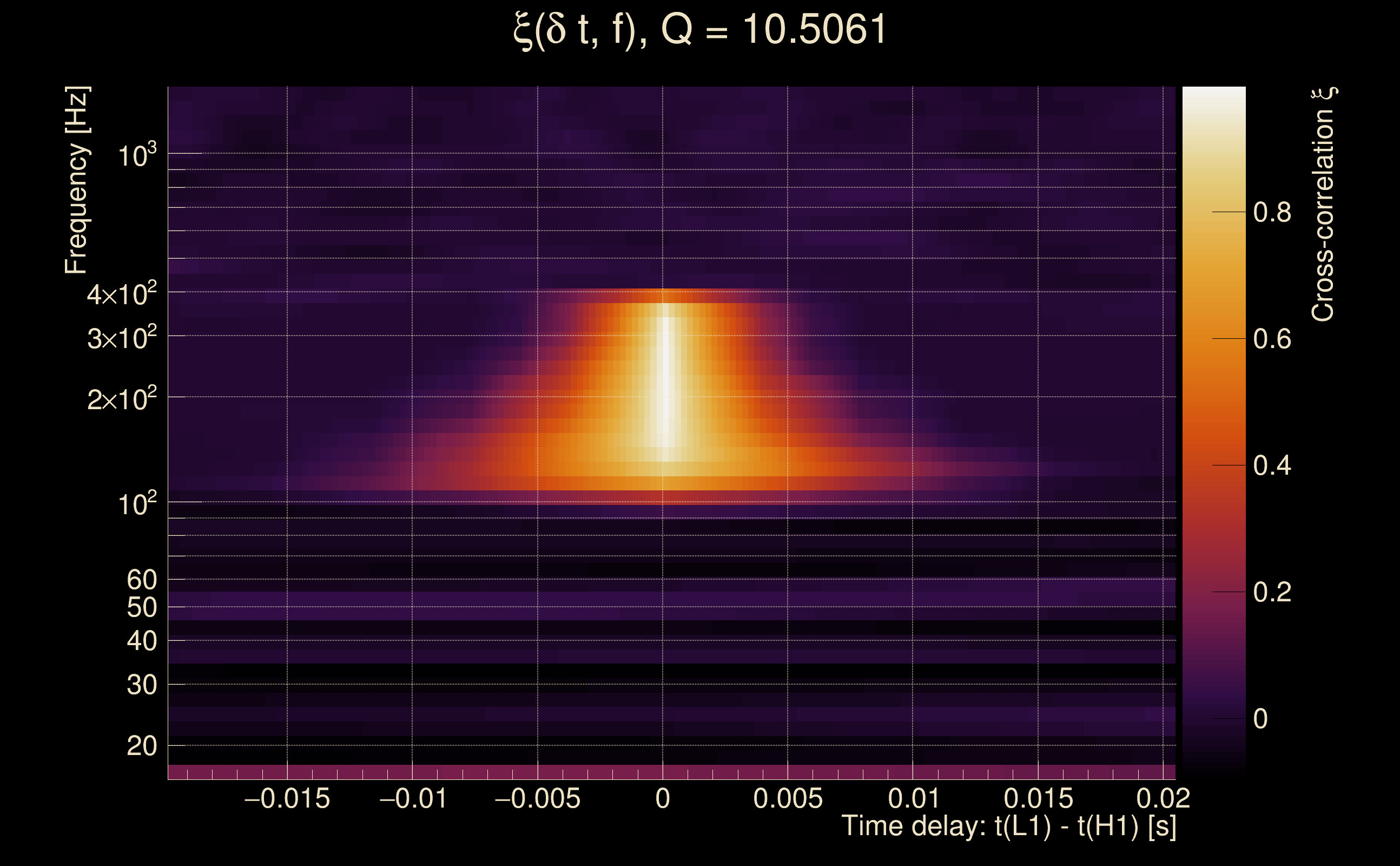
Task: Click the 60 Hz frequency tick label
Action: pos(141,580)
